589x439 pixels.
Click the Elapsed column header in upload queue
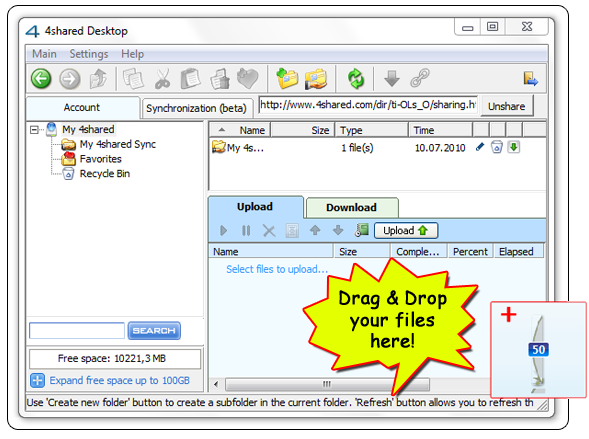click(519, 252)
